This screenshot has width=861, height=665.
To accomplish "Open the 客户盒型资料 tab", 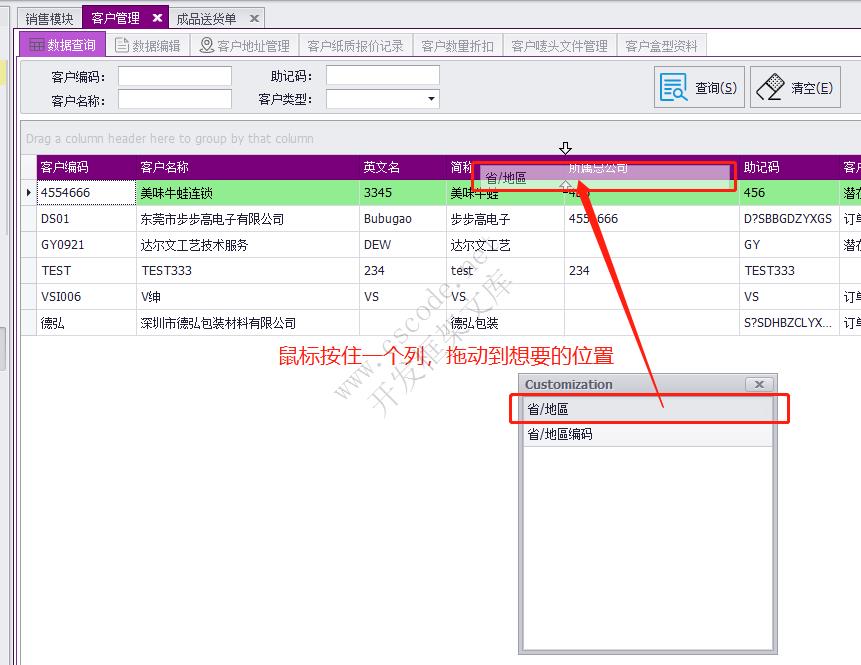I will coord(659,43).
